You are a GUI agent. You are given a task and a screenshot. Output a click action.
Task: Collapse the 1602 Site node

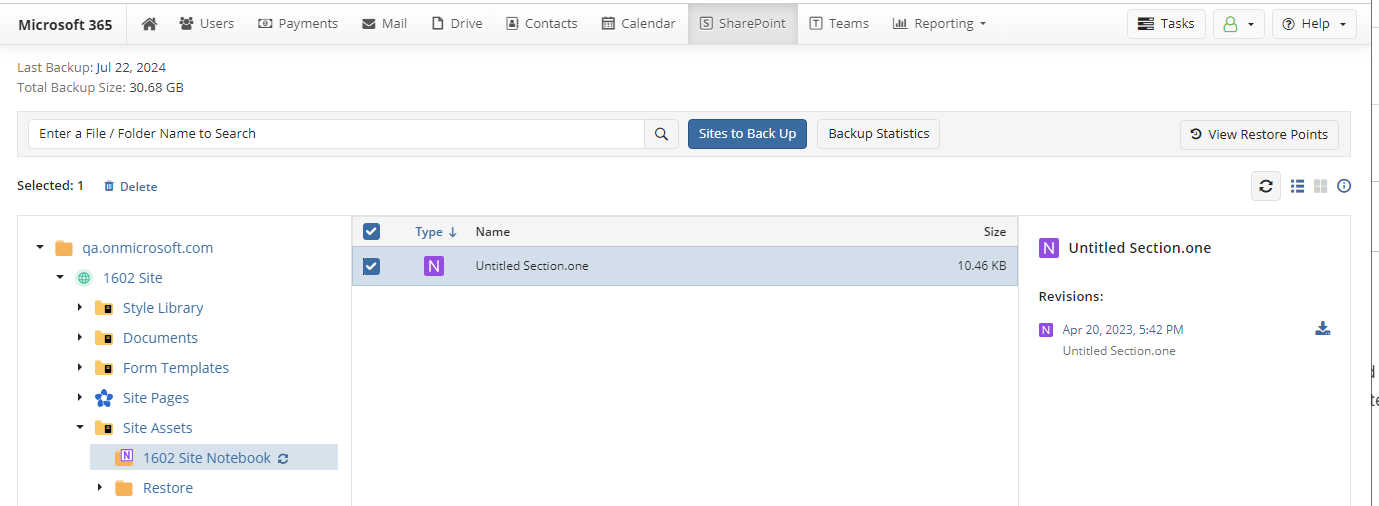click(x=59, y=277)
